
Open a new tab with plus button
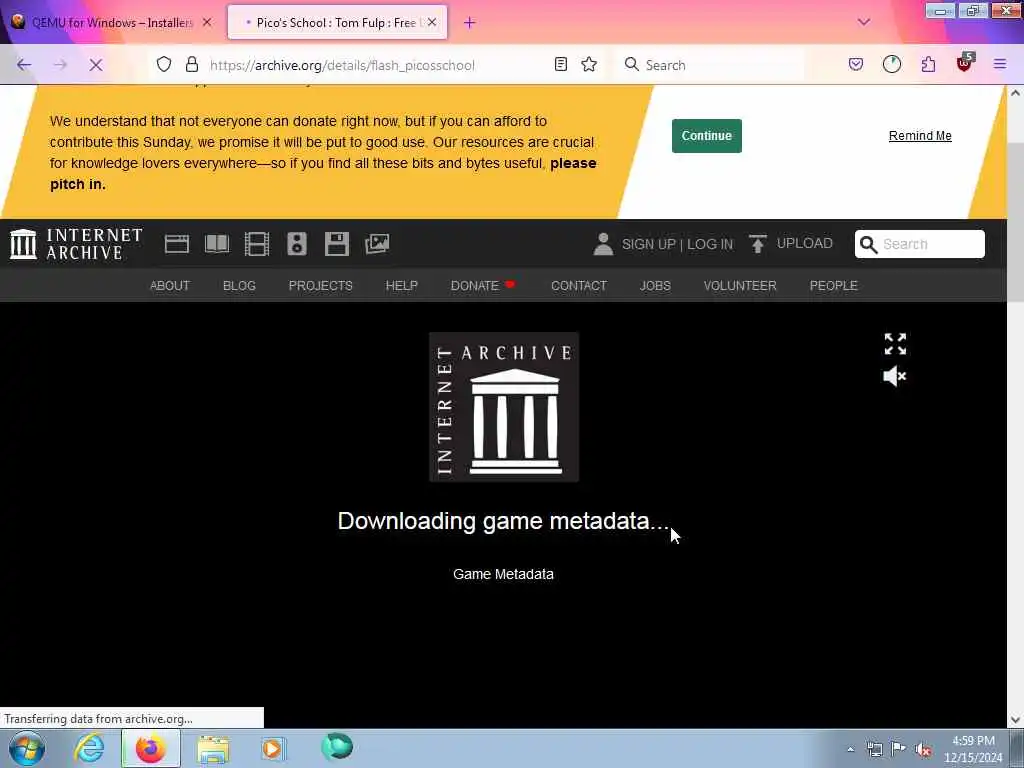click(x=470, y=23)
